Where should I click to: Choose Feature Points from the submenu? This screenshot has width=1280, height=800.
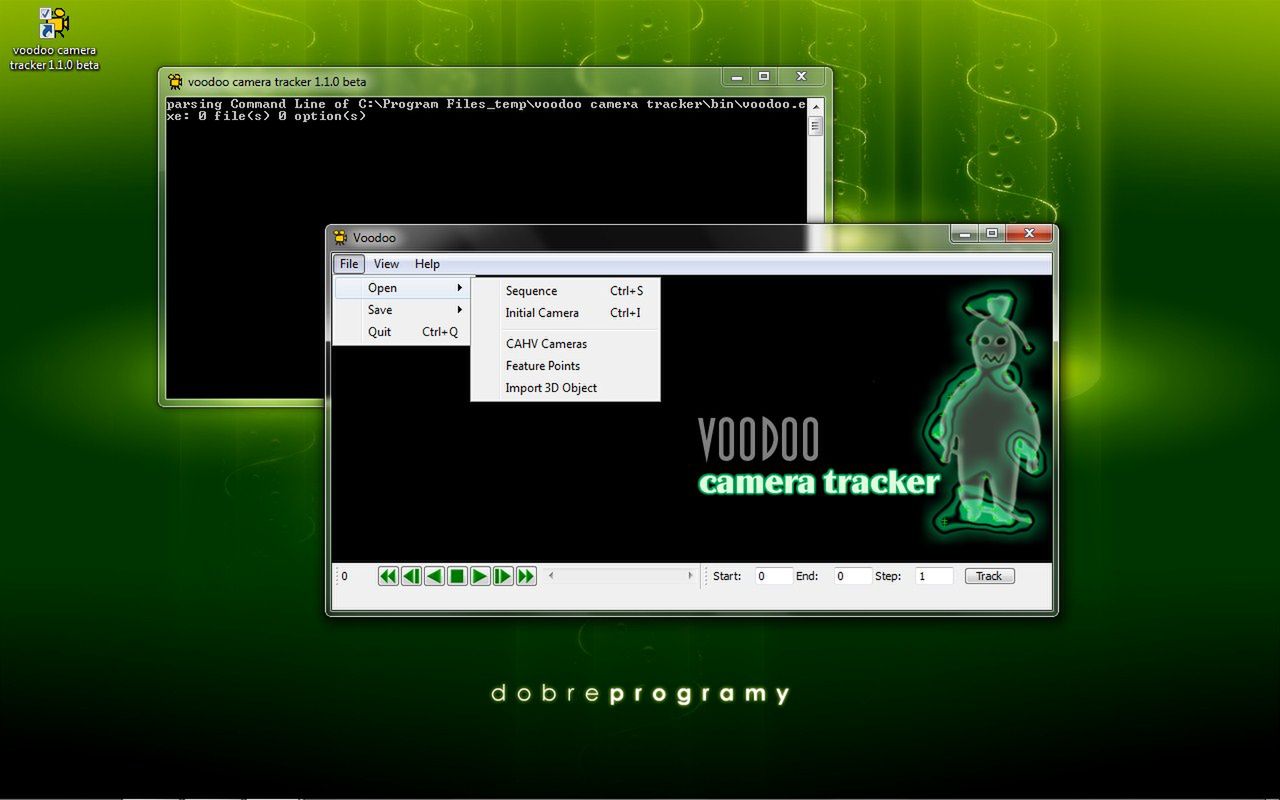565,366
